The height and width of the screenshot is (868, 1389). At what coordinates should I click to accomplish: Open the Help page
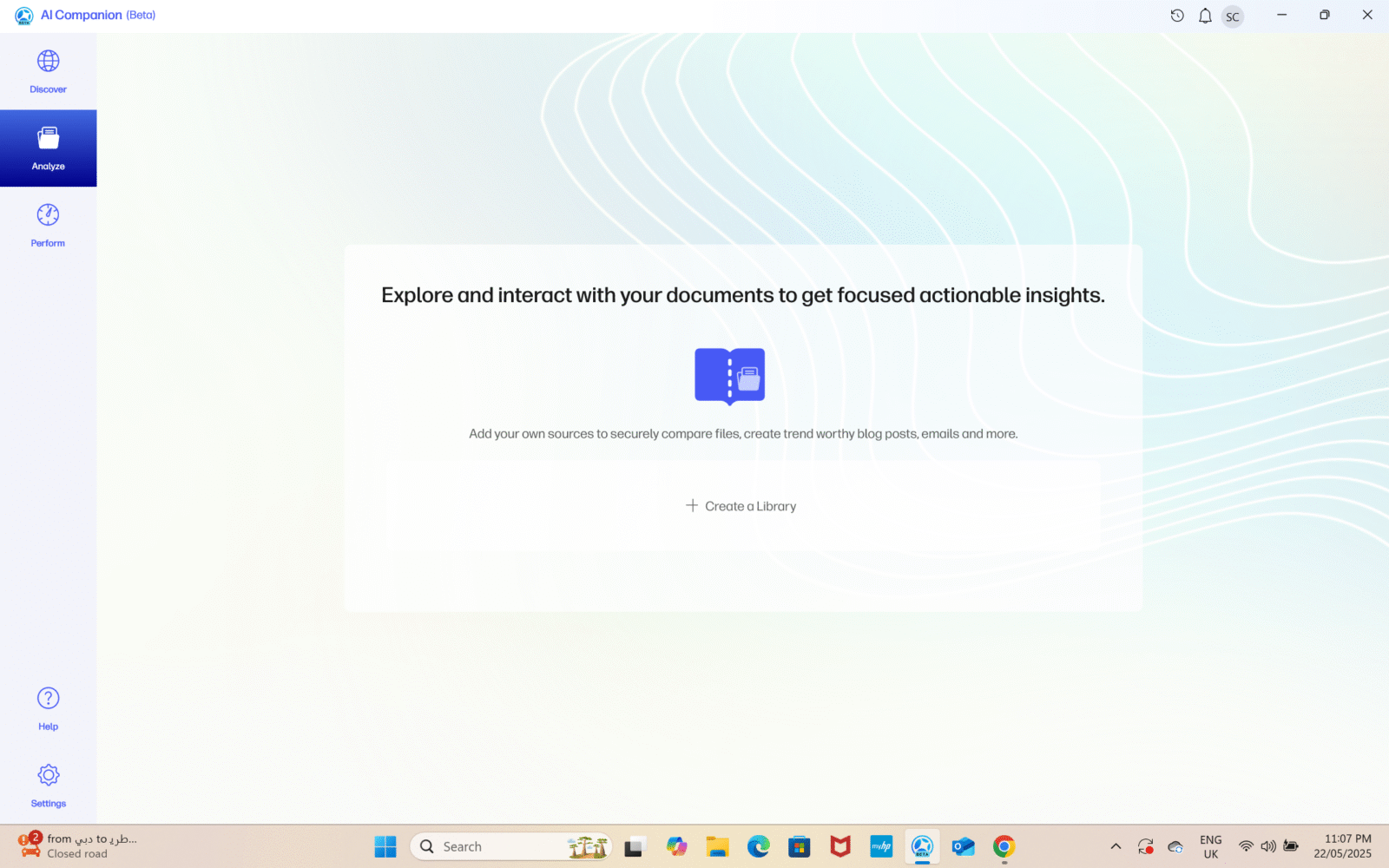48,708
